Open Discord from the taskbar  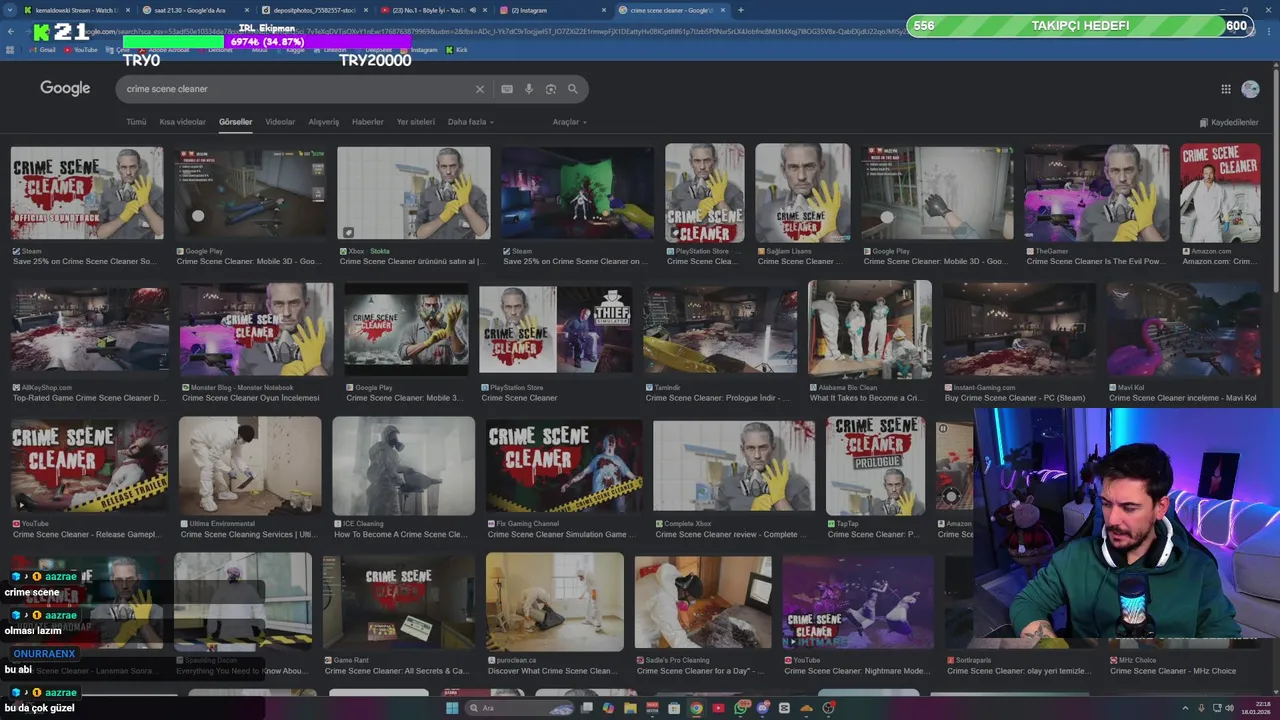(762, 708)
